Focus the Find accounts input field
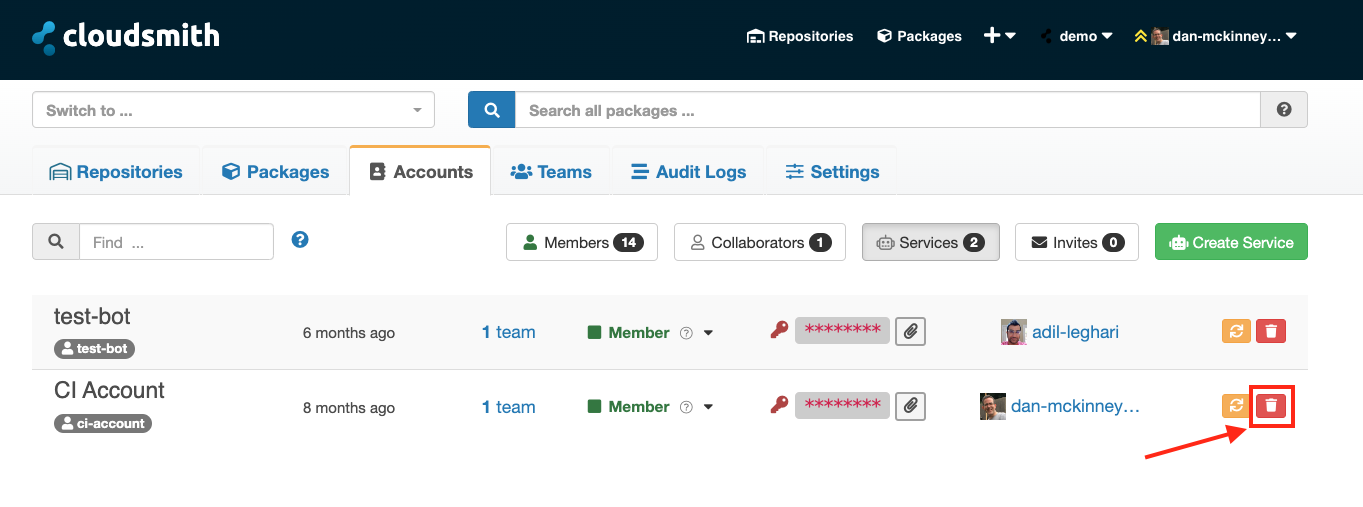The width and height of the screenshot is (1363, 507). [176, 242]
